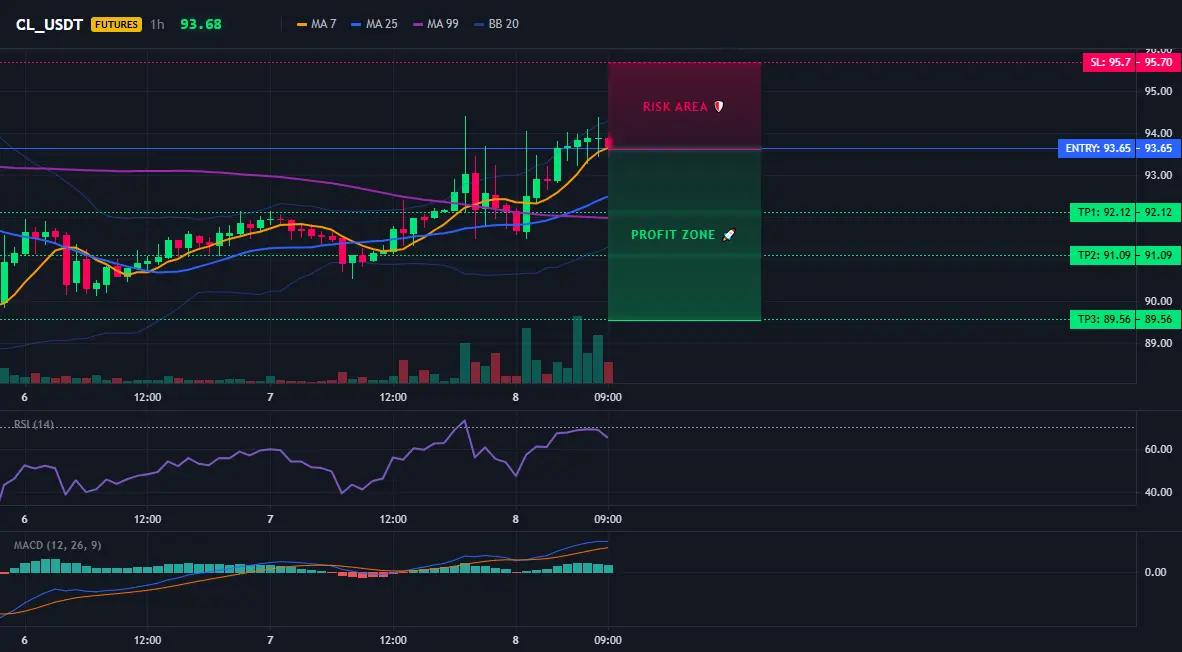
Task: Click the 09:00 label on main chart time axis
Action: (608, 397)
